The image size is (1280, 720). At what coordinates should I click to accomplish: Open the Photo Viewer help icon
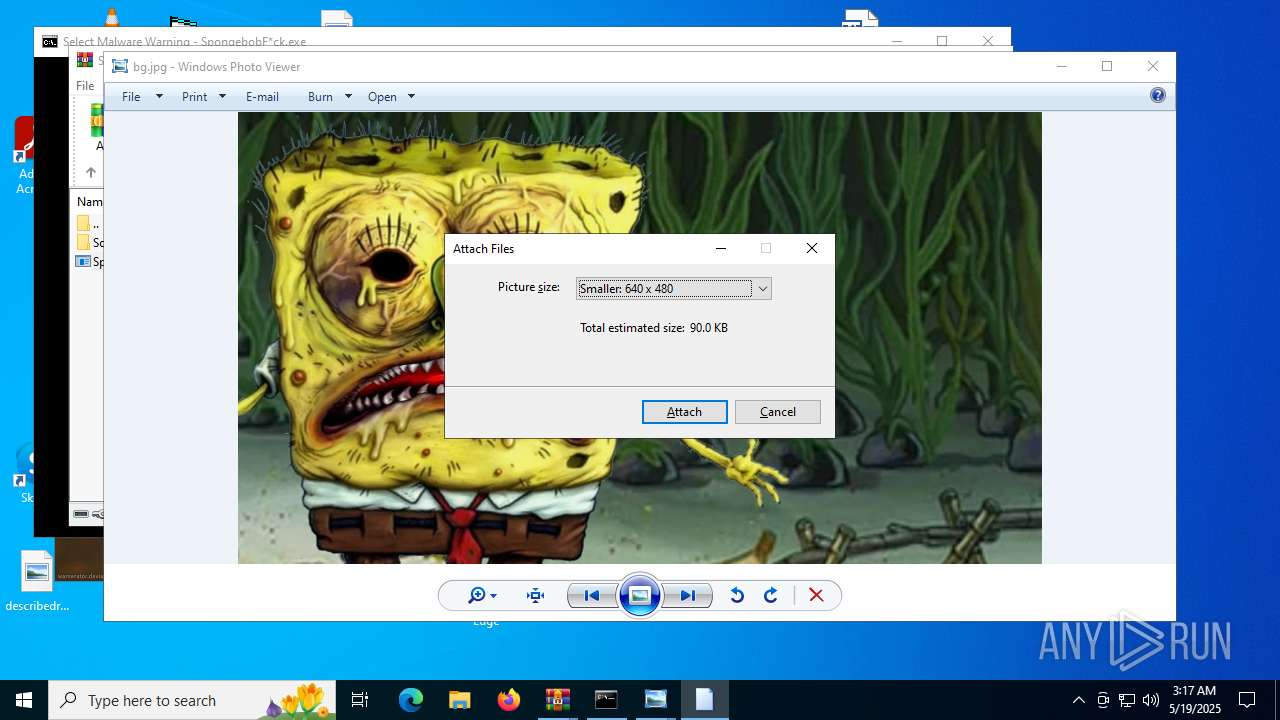1157,96
